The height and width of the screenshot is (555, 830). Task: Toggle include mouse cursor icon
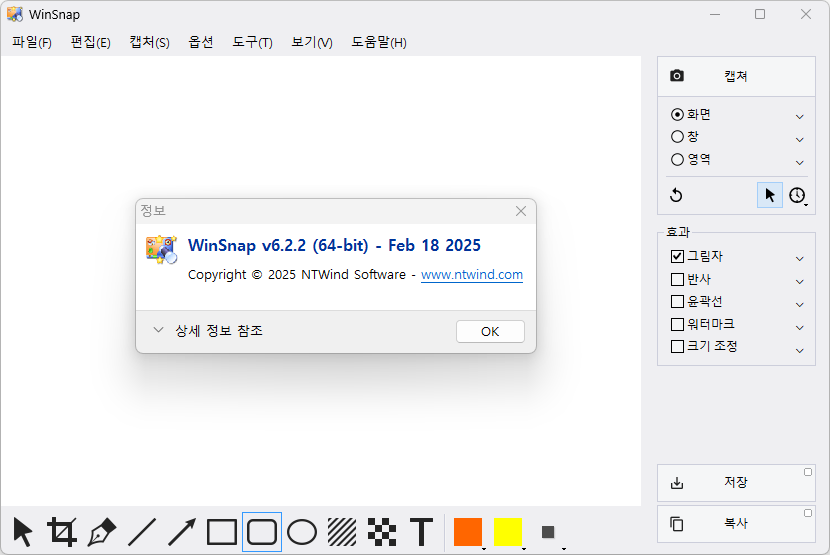click(x=770, y=195)
